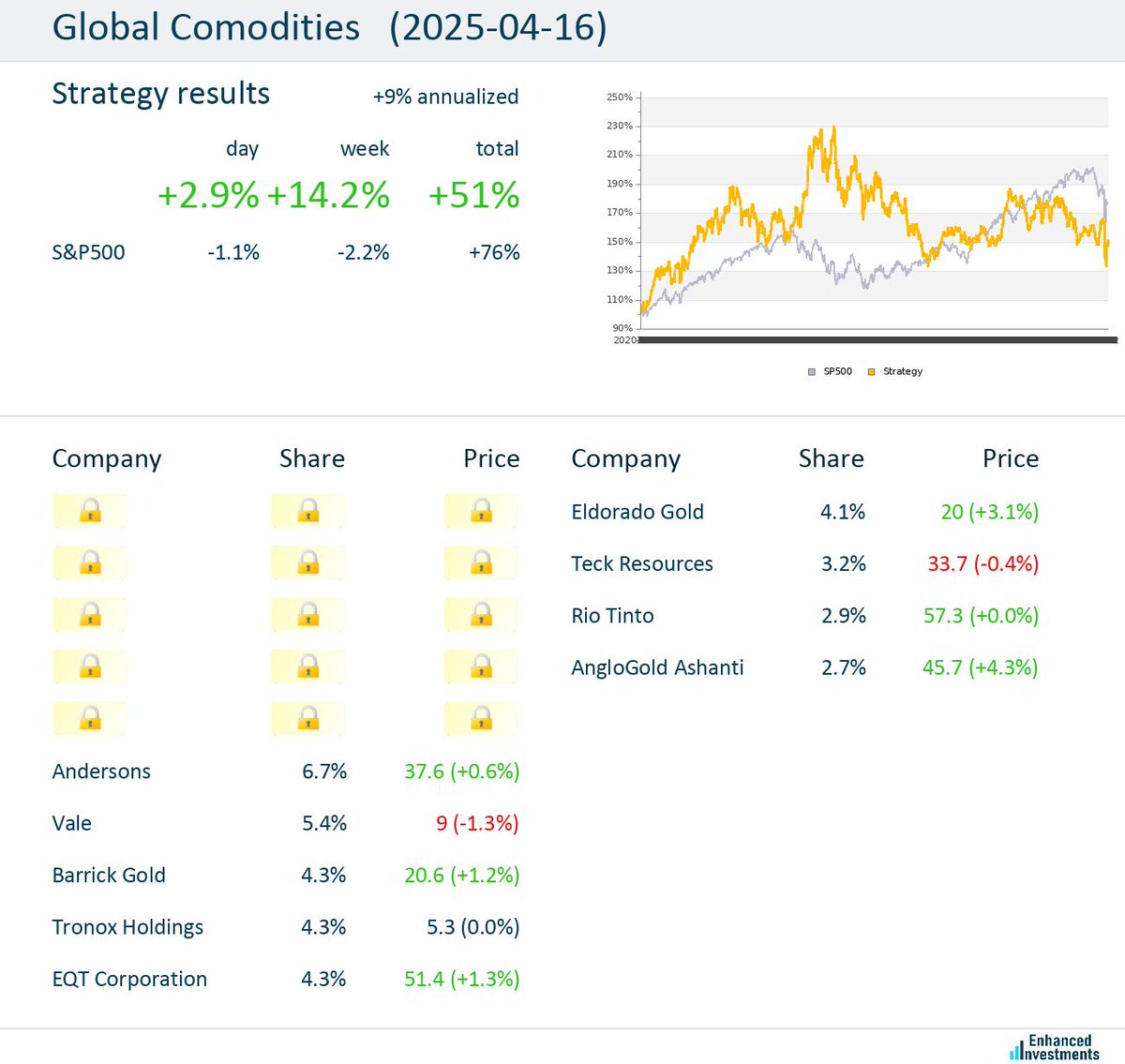Screen dimensions: 1125x1064
Task: Click the S&P500 row label
Action: click(88, 252)
